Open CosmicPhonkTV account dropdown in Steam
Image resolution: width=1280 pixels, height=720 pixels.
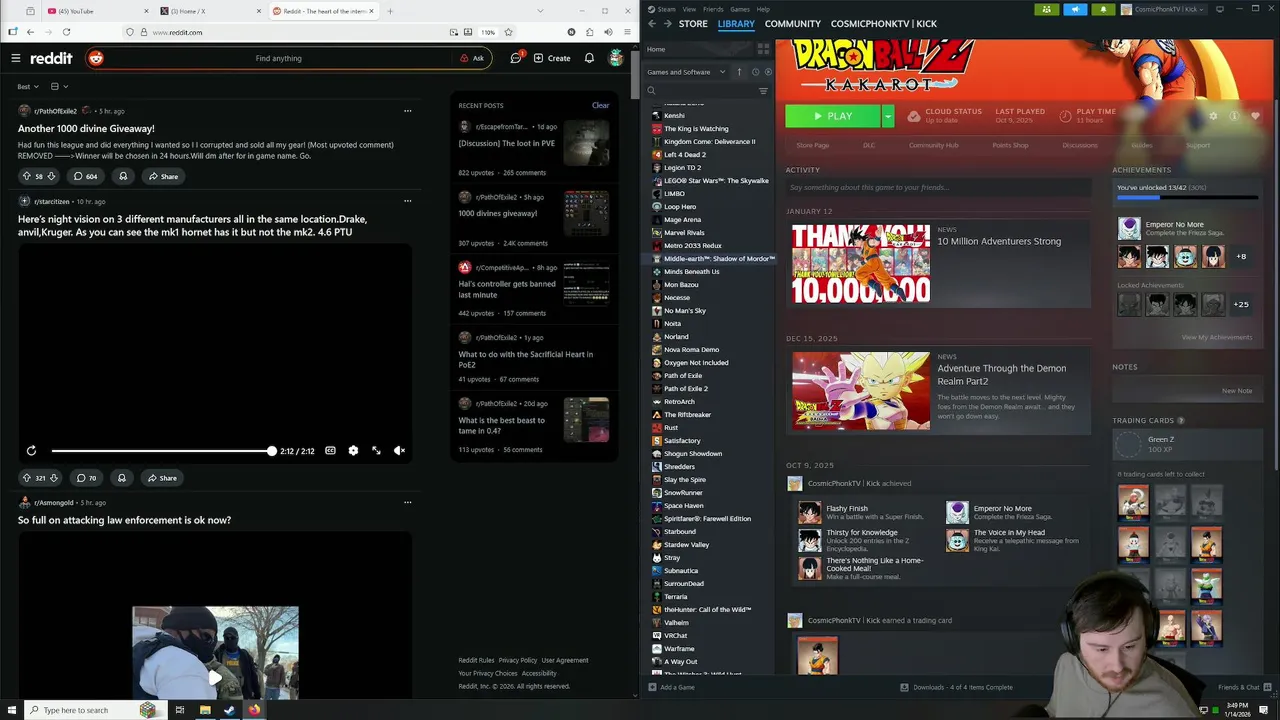1164,9
